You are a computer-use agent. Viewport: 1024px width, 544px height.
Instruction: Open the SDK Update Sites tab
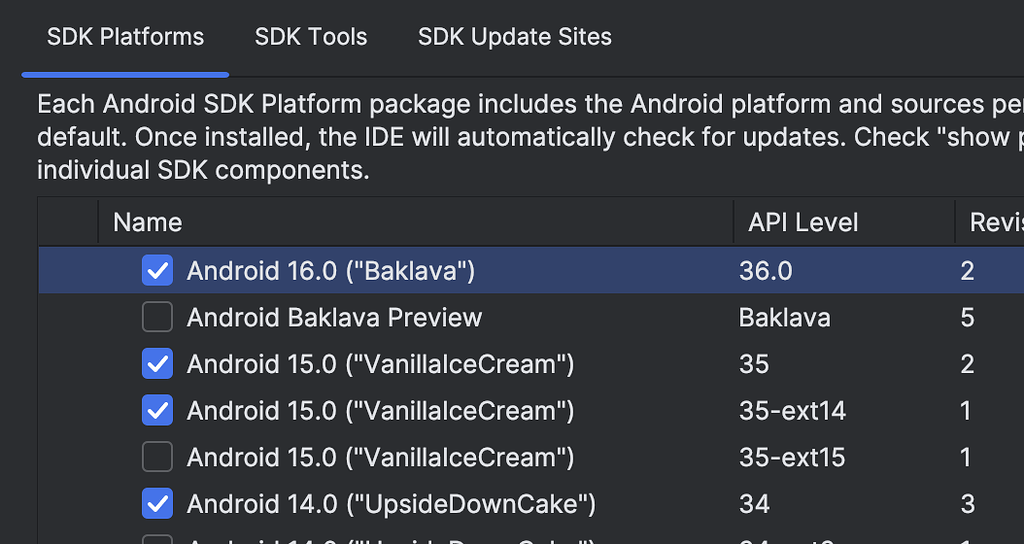coord(514,37)
